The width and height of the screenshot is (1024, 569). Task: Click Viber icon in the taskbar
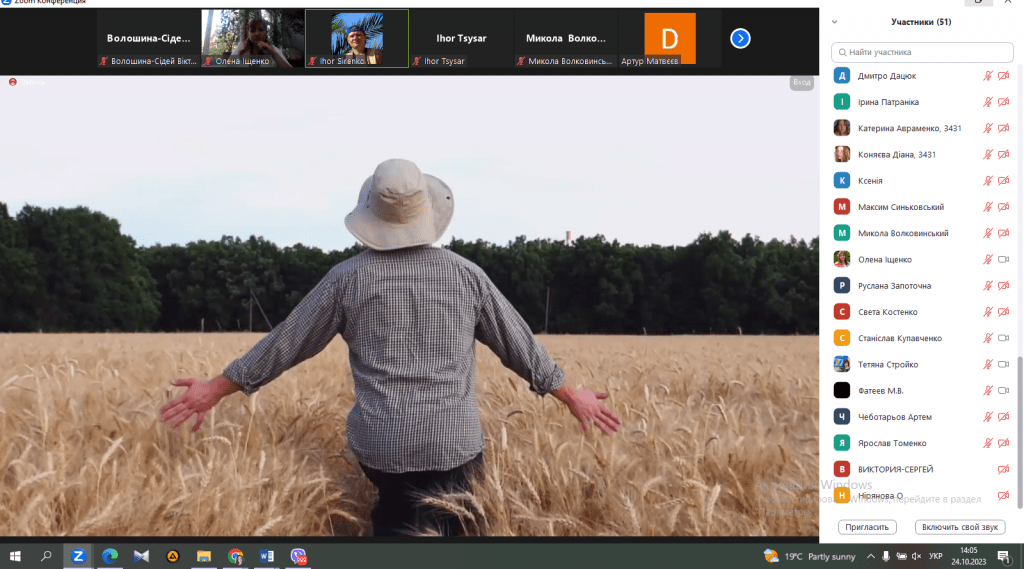[x=298, y=556]
